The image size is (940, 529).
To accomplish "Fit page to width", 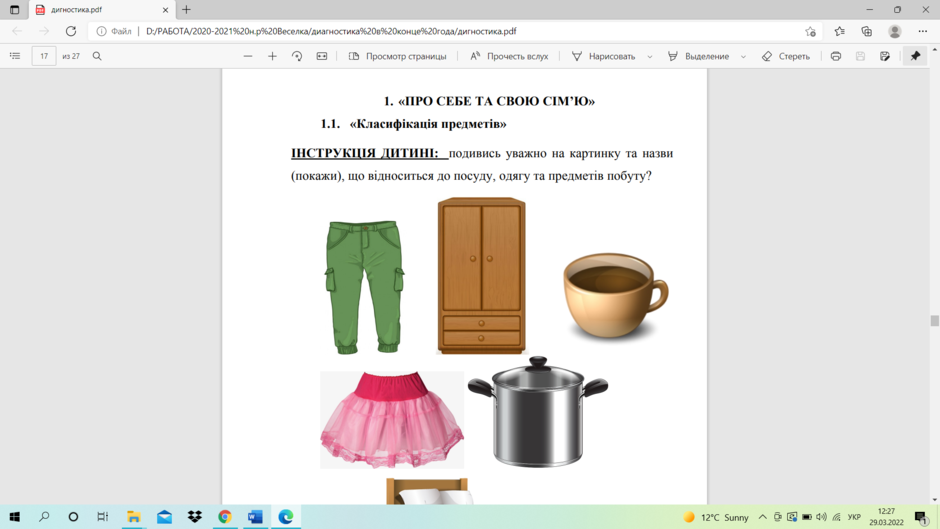I will (x=322, y=56).
